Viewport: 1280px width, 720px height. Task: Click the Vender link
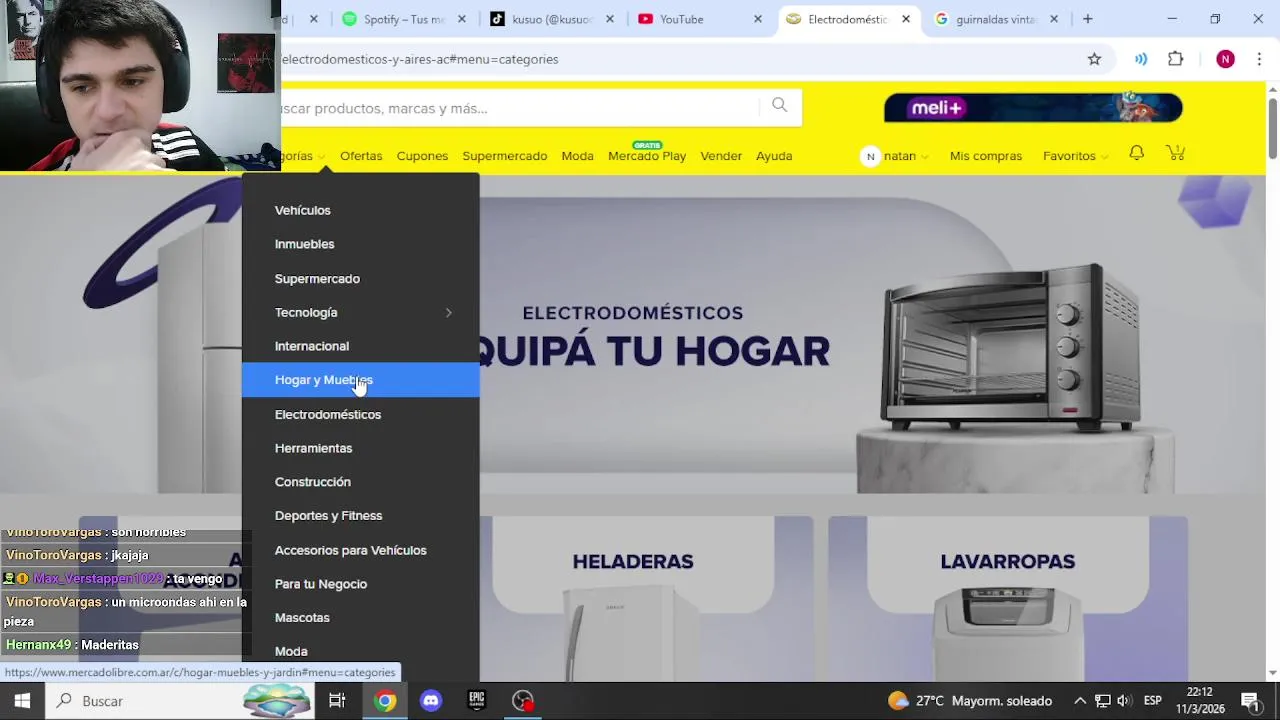click(x=721, y=156)
